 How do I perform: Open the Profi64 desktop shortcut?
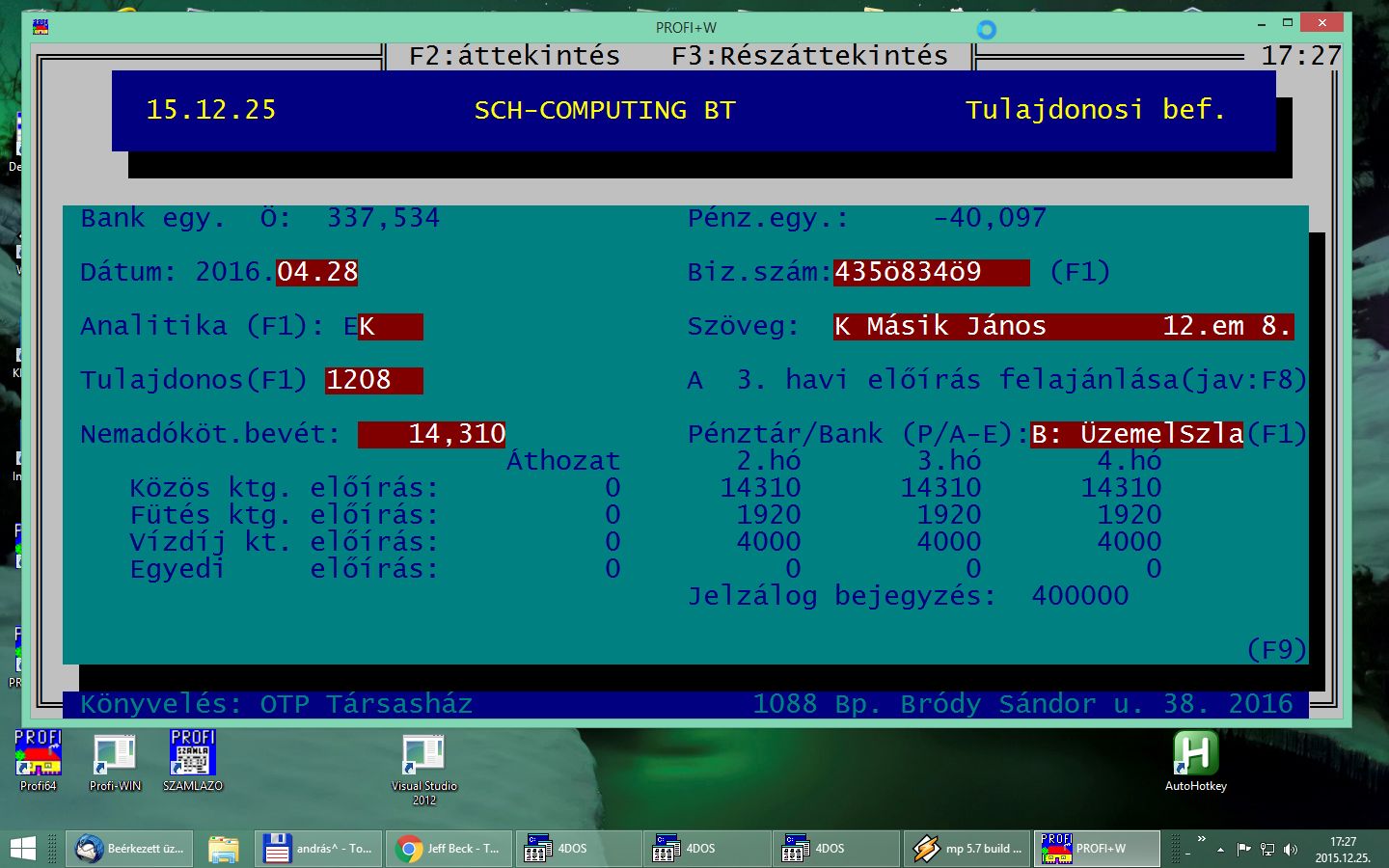pos(38,754)
